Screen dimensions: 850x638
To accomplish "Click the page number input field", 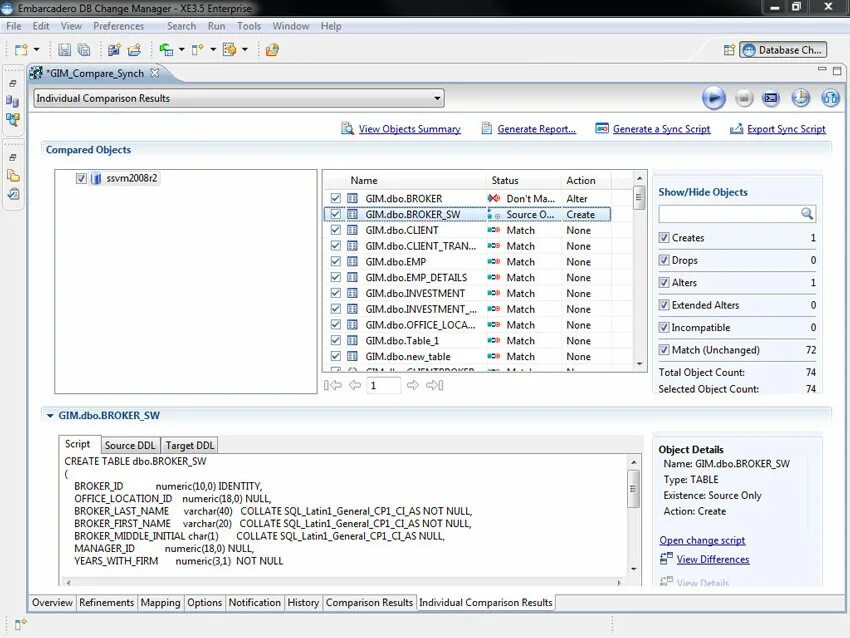I will pyautogui.click(x=384, y=385).
